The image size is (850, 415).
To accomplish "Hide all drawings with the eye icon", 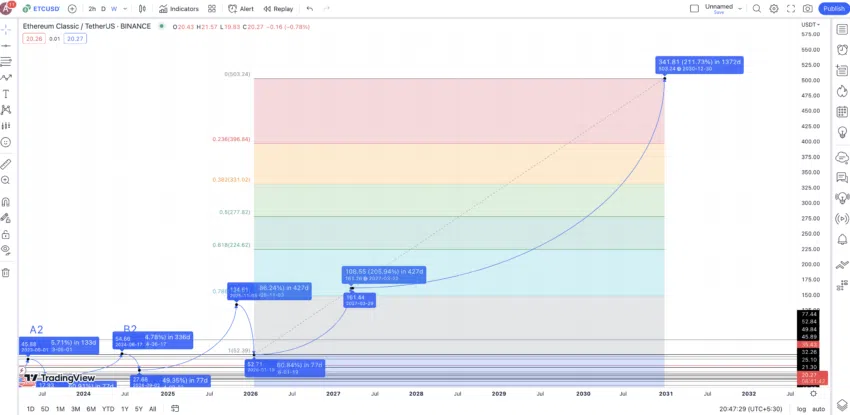I will 6,250.
